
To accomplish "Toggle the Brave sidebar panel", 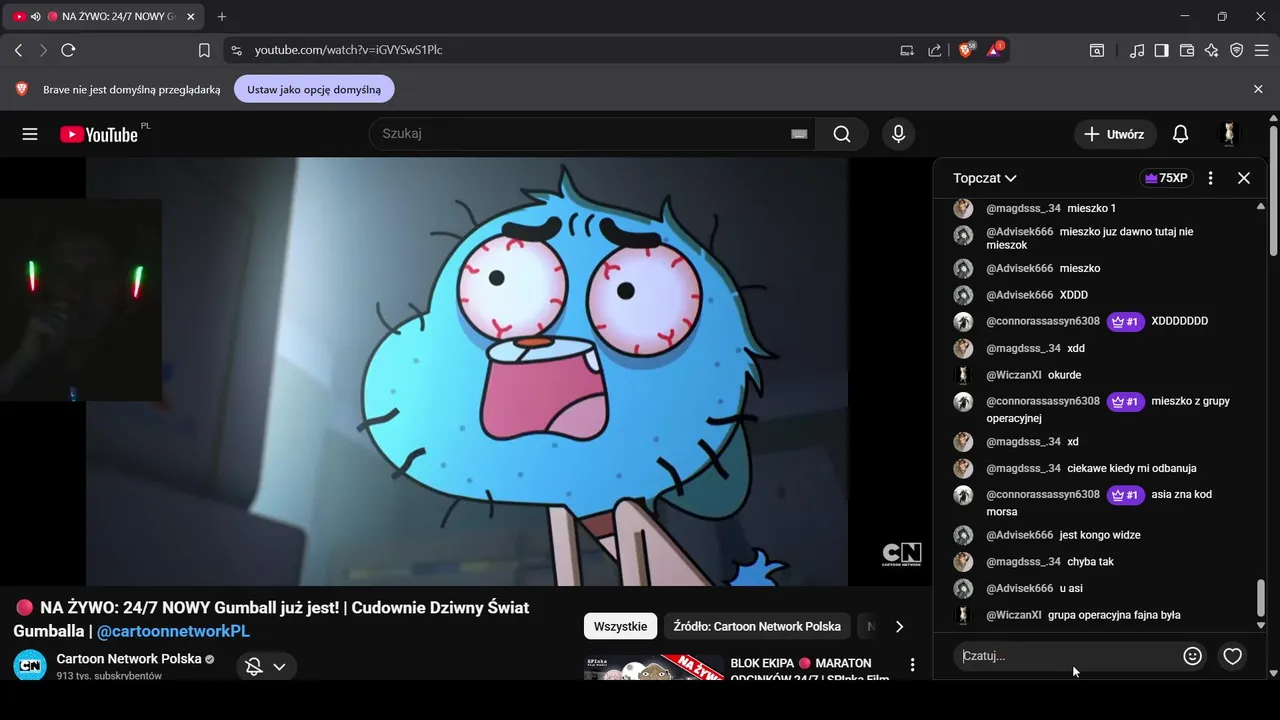I will [1162, 50].
